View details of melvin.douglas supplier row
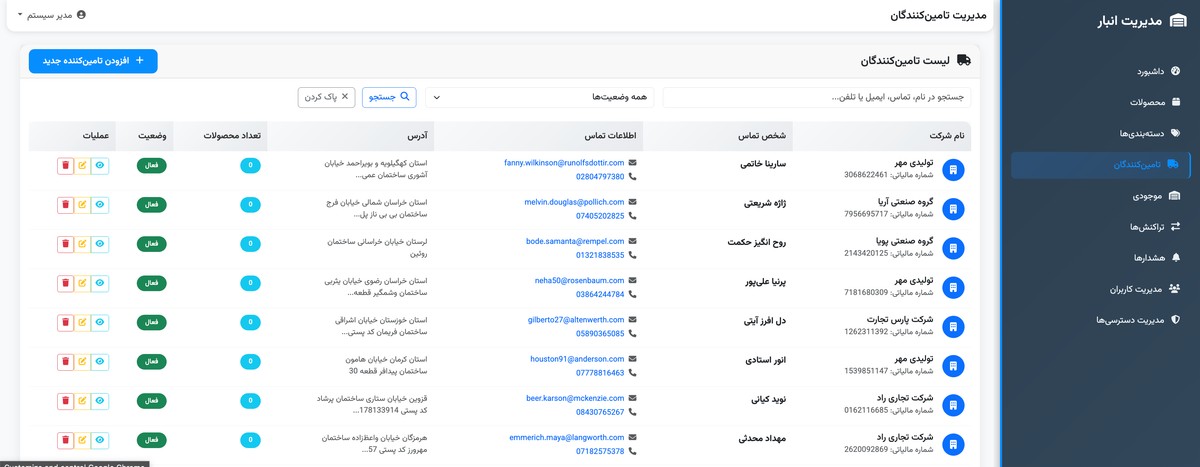The width and height of the screenshot is (1200, 467). [99, 204]
